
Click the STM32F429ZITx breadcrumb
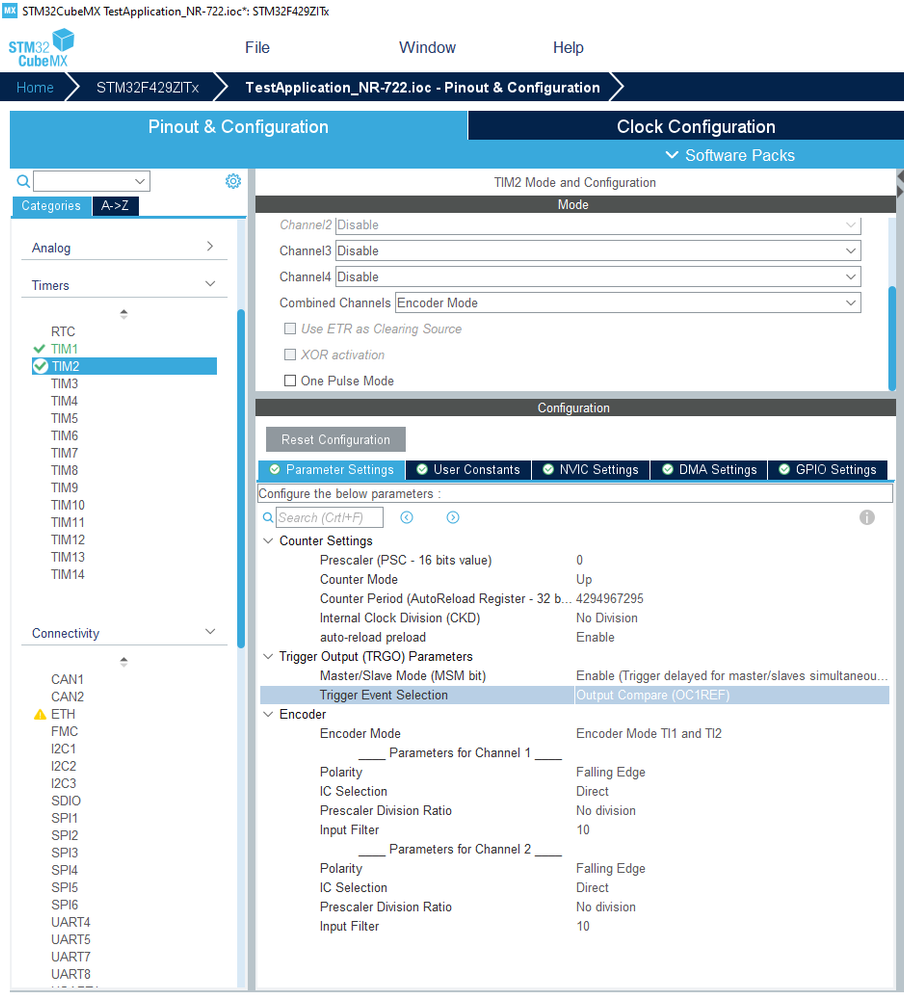(148, 88)
